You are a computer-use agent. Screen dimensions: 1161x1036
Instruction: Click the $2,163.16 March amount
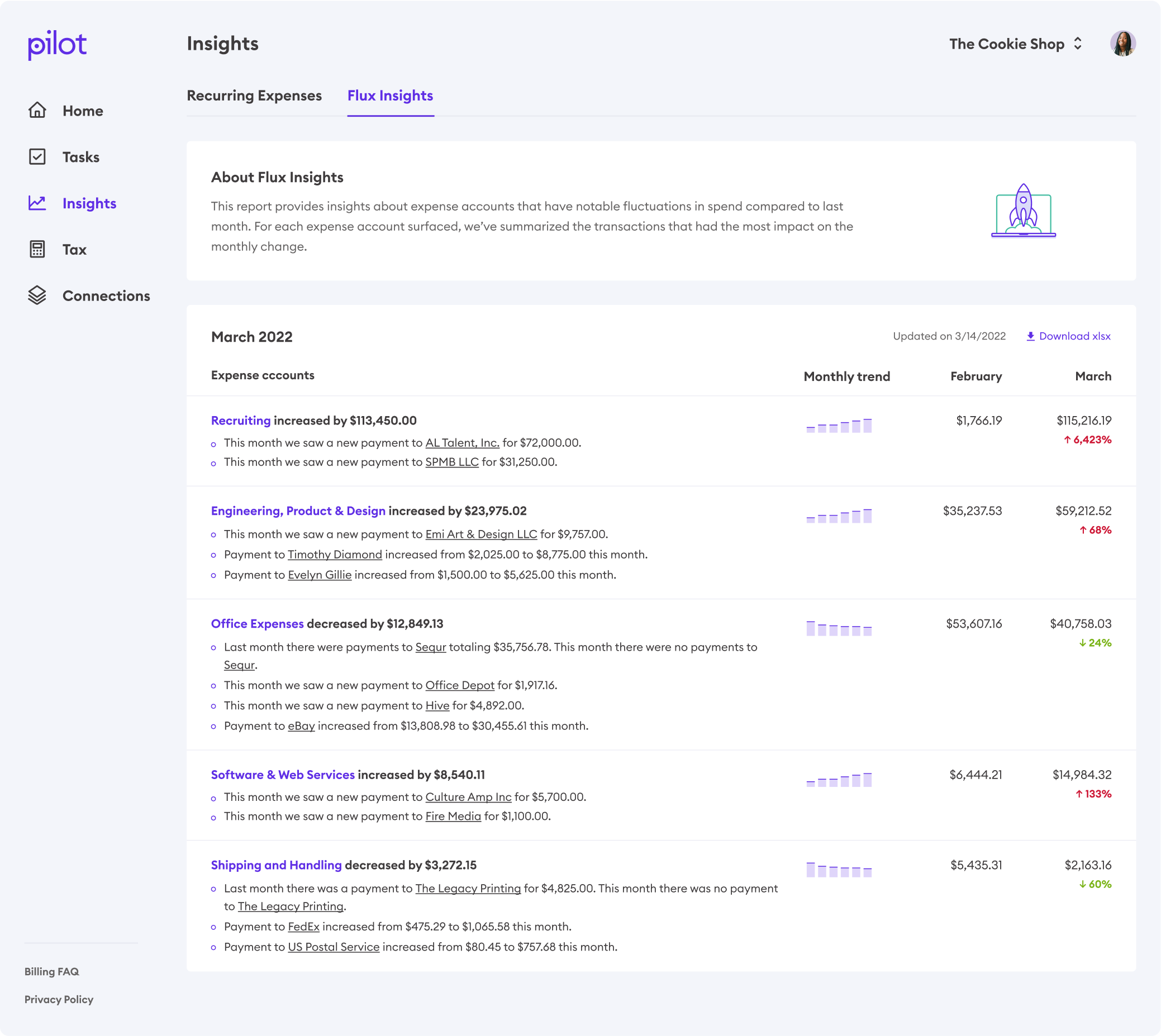[1088, 865]
